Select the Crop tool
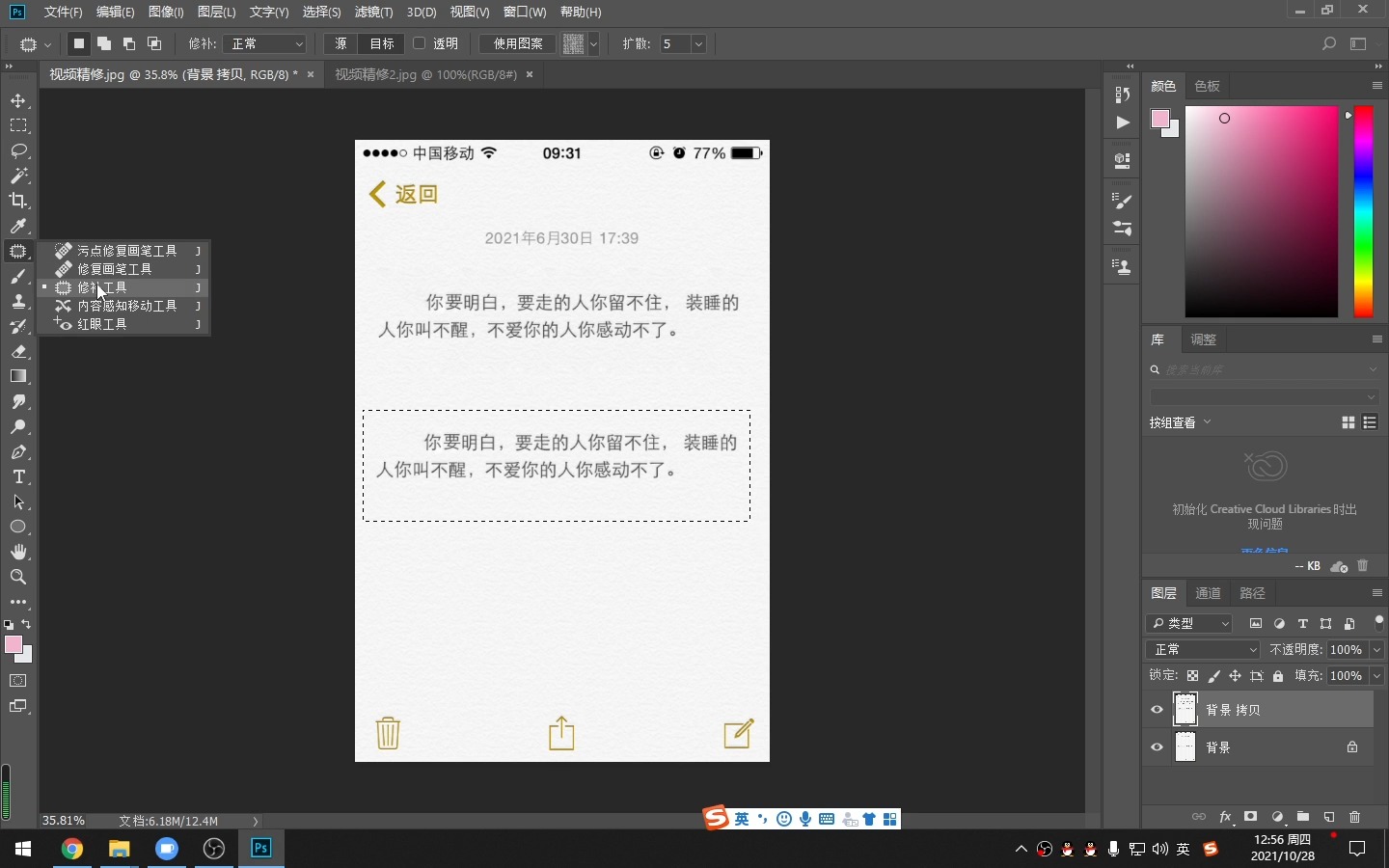Screen dimensions: 1389x868 coord(18,202)
